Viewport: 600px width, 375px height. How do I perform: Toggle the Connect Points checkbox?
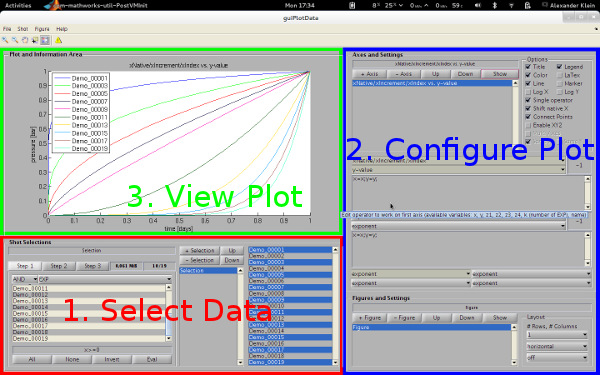(x=528, y=117)
